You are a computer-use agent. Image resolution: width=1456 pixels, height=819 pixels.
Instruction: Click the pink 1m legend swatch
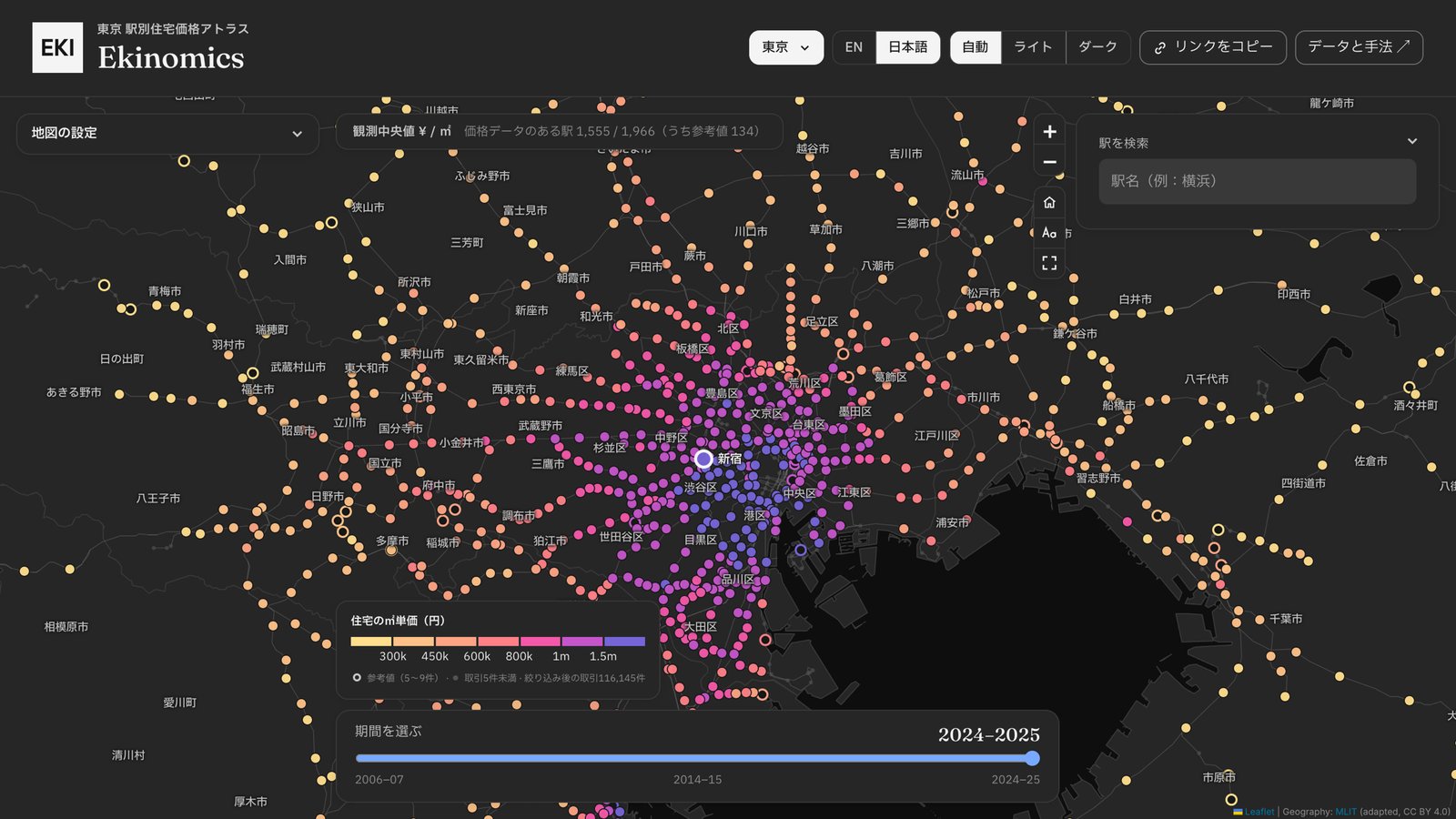click(541, 642)
